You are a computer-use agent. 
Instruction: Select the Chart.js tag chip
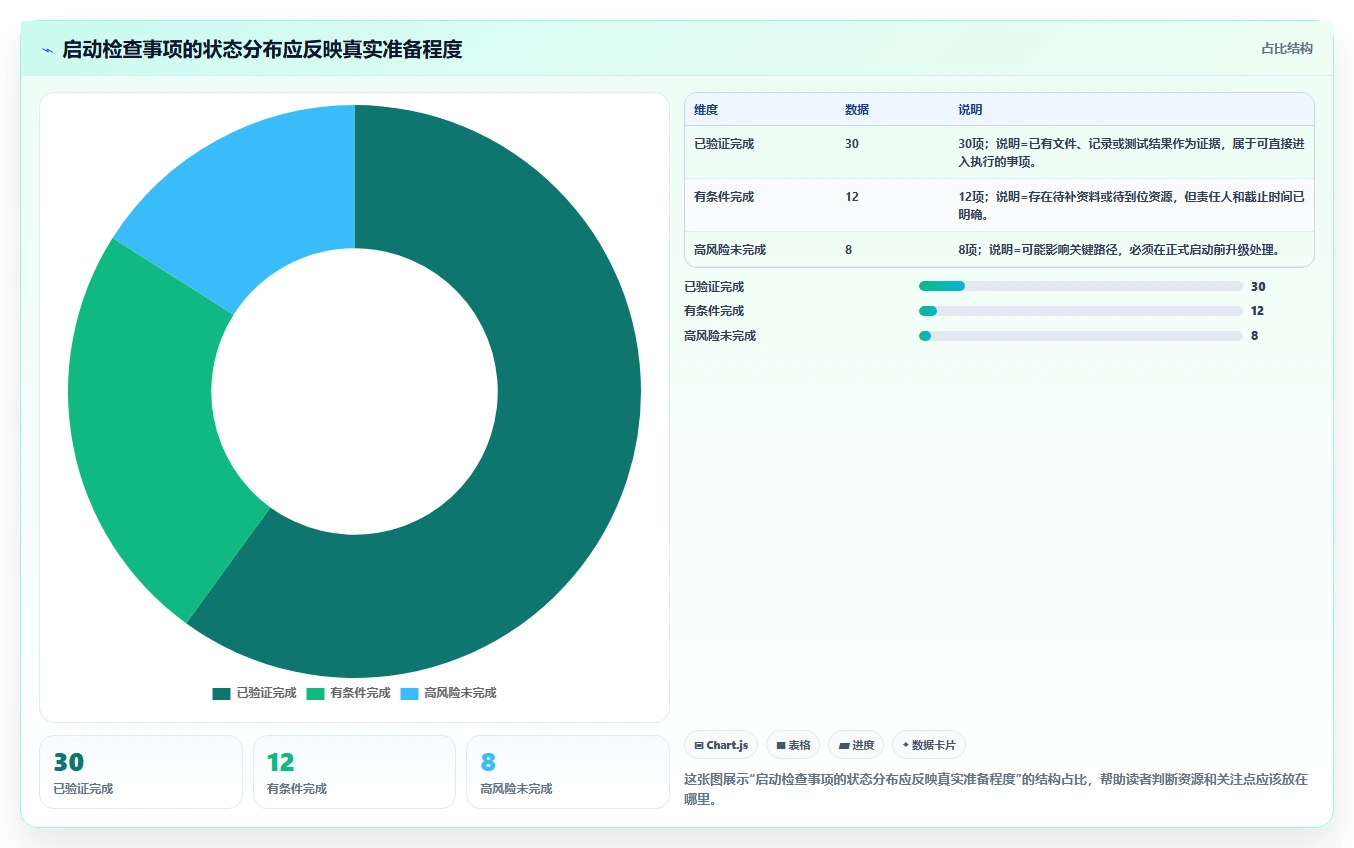pyautogui.click(x=721, y=745)
